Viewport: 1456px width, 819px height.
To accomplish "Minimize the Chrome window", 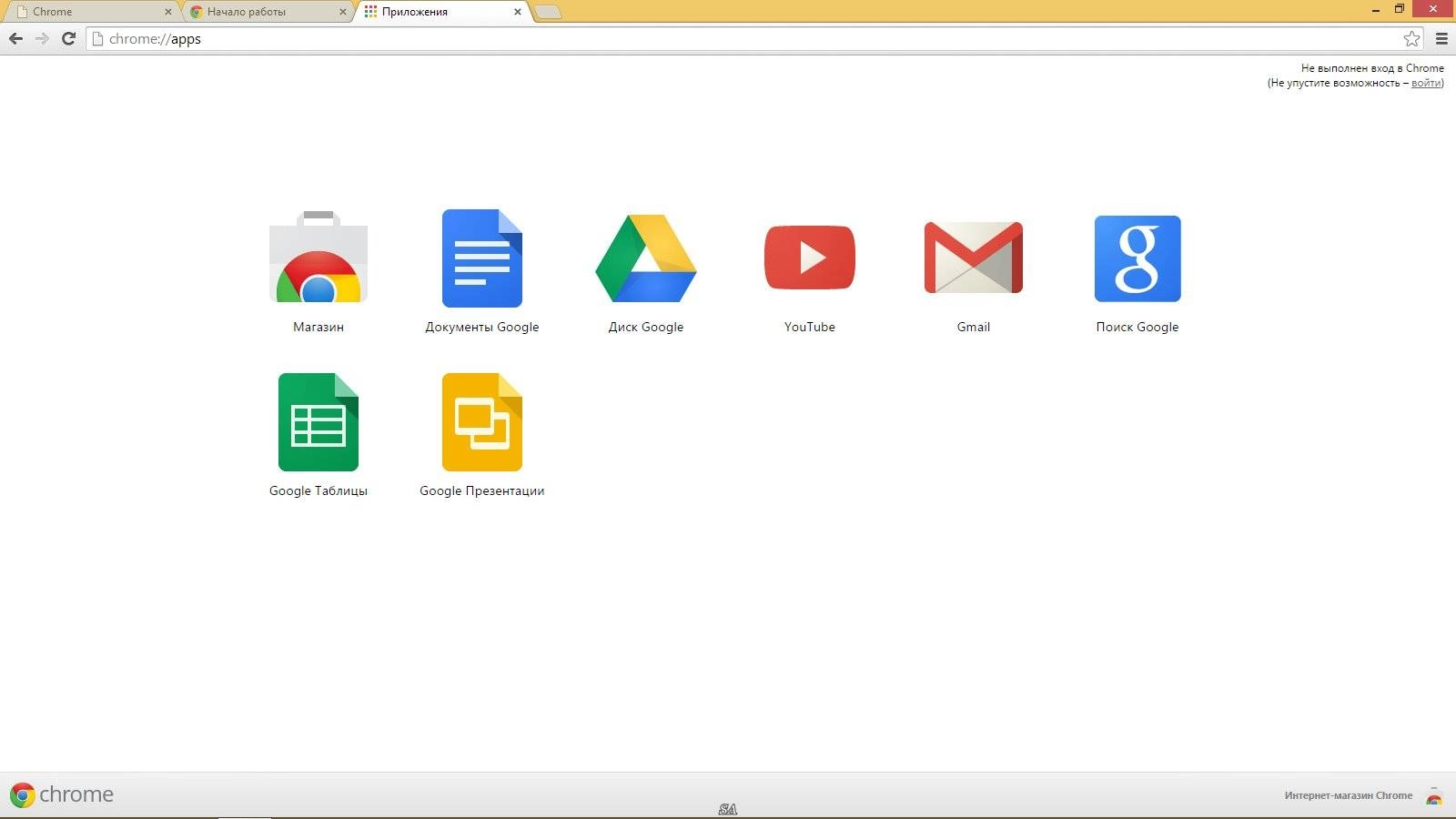I will point(1376,9).
